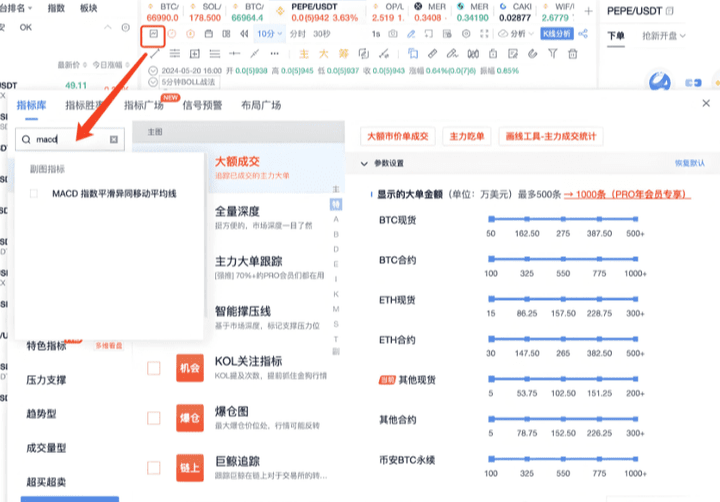Click the blue pencil drawing icon
The width and height of the screenshot is (720, 502).
411,34
